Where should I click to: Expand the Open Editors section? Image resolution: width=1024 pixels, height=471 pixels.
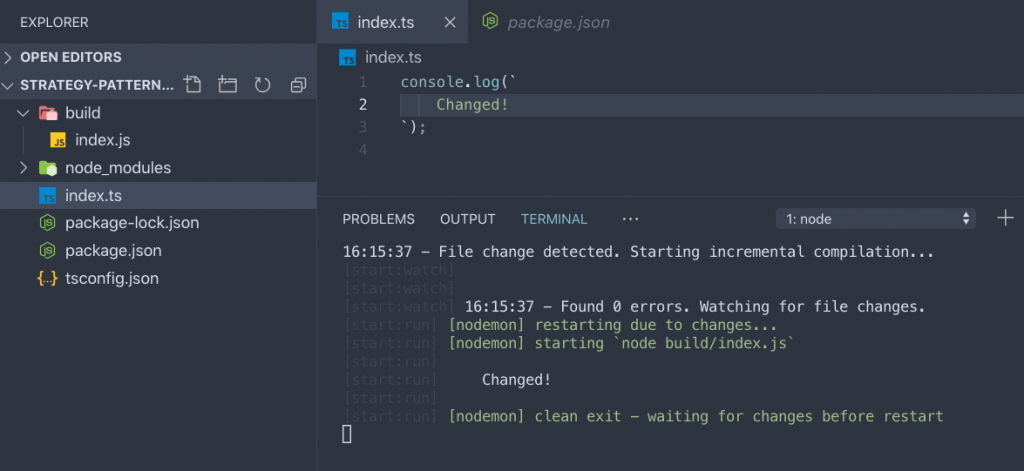pos(8,57)
